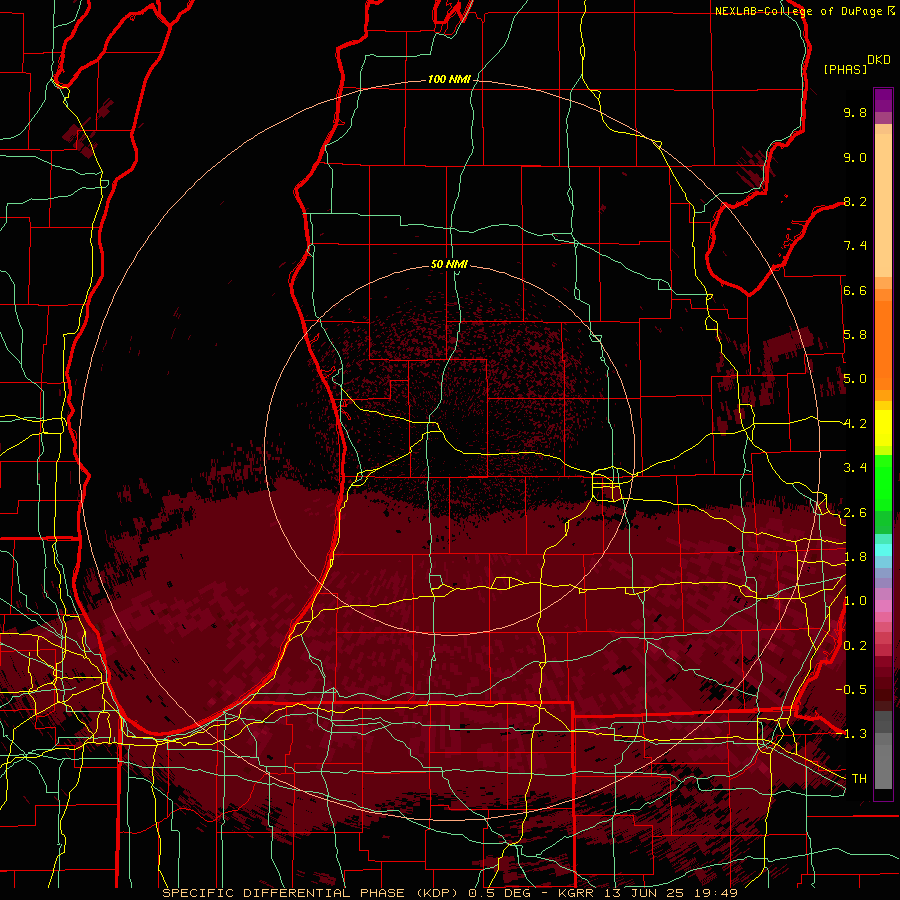Viewport: 900px width, 900px height.
Task: Click the "13 JUN 25 19:49" timestamp
Action: coord(673,893)
